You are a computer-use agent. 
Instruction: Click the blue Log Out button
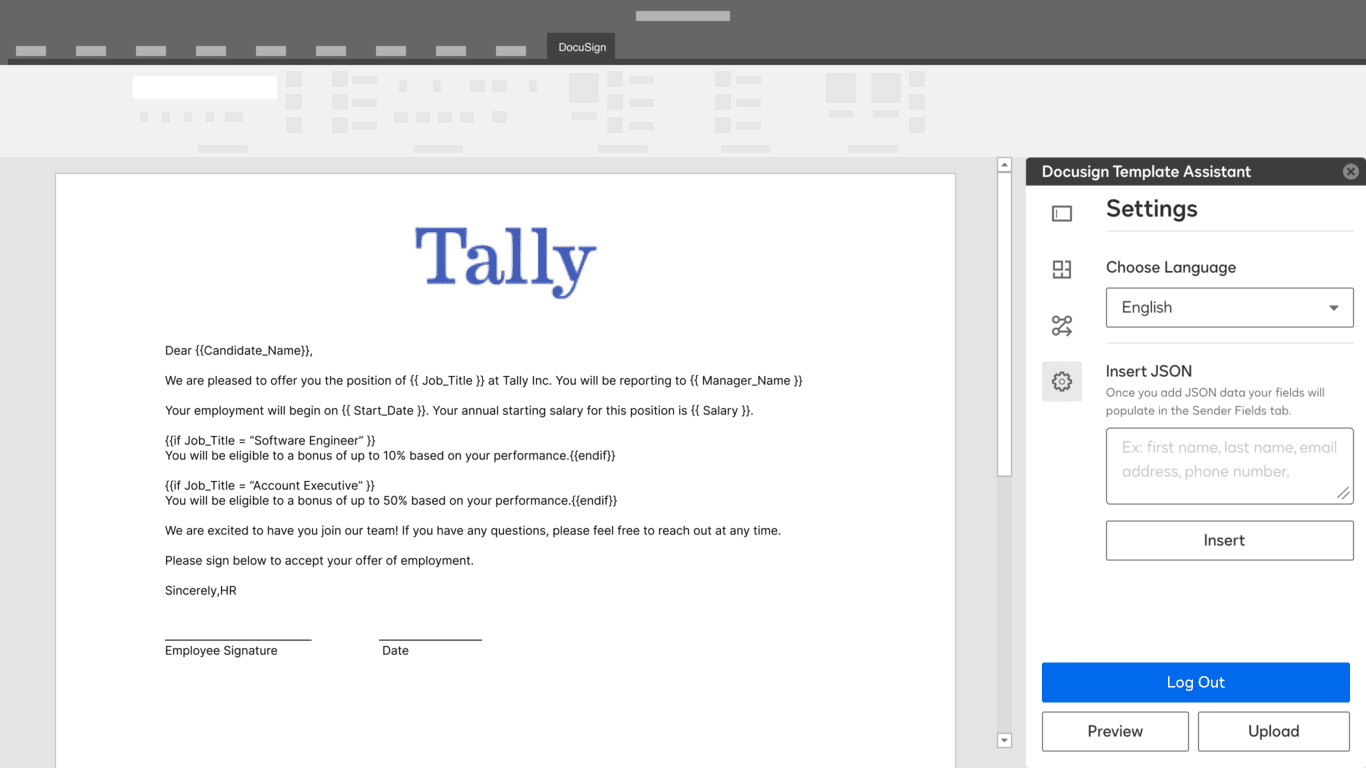(1195, 682)
